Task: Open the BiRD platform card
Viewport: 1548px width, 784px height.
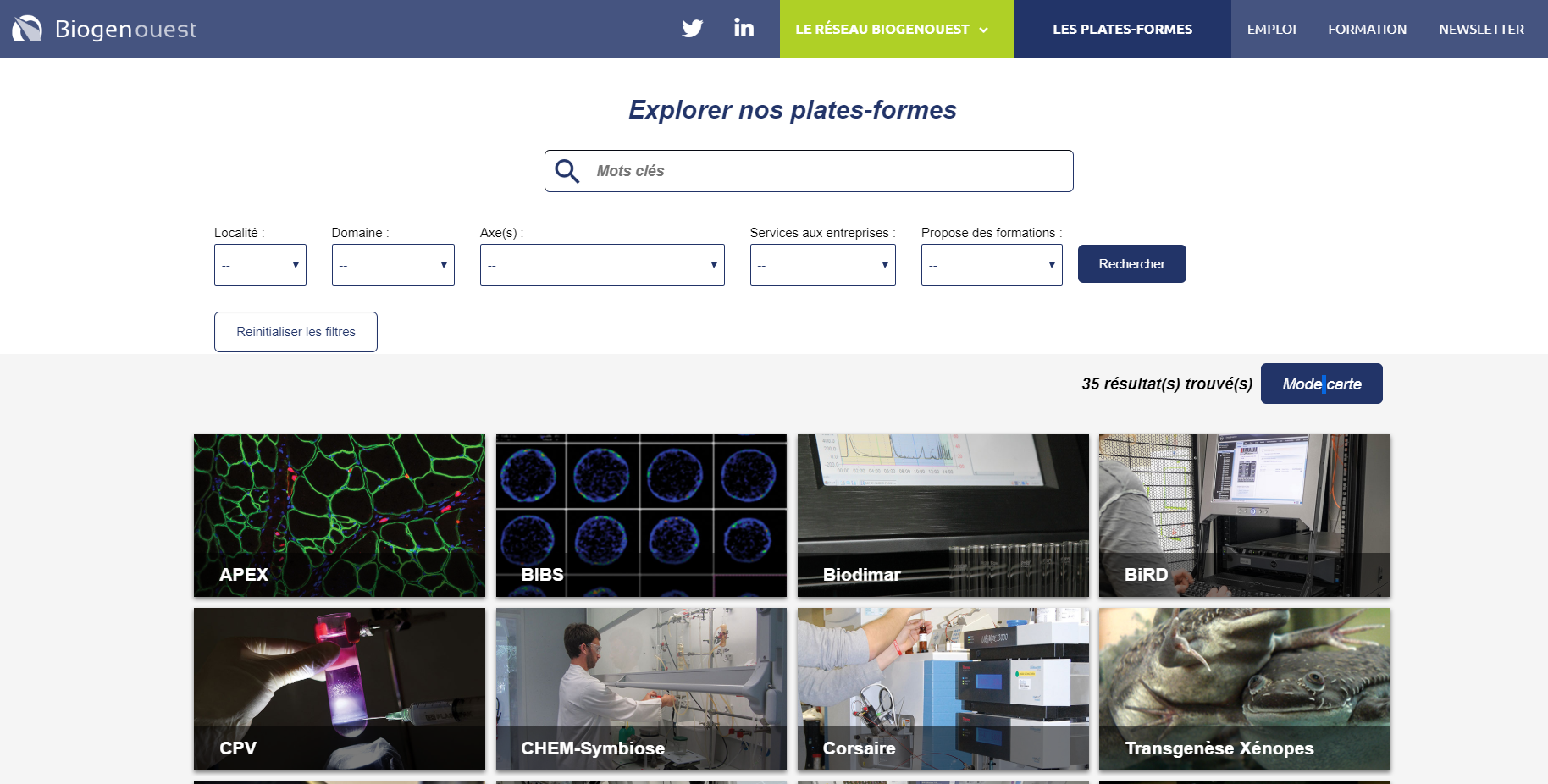Action: coord(1245,516)
